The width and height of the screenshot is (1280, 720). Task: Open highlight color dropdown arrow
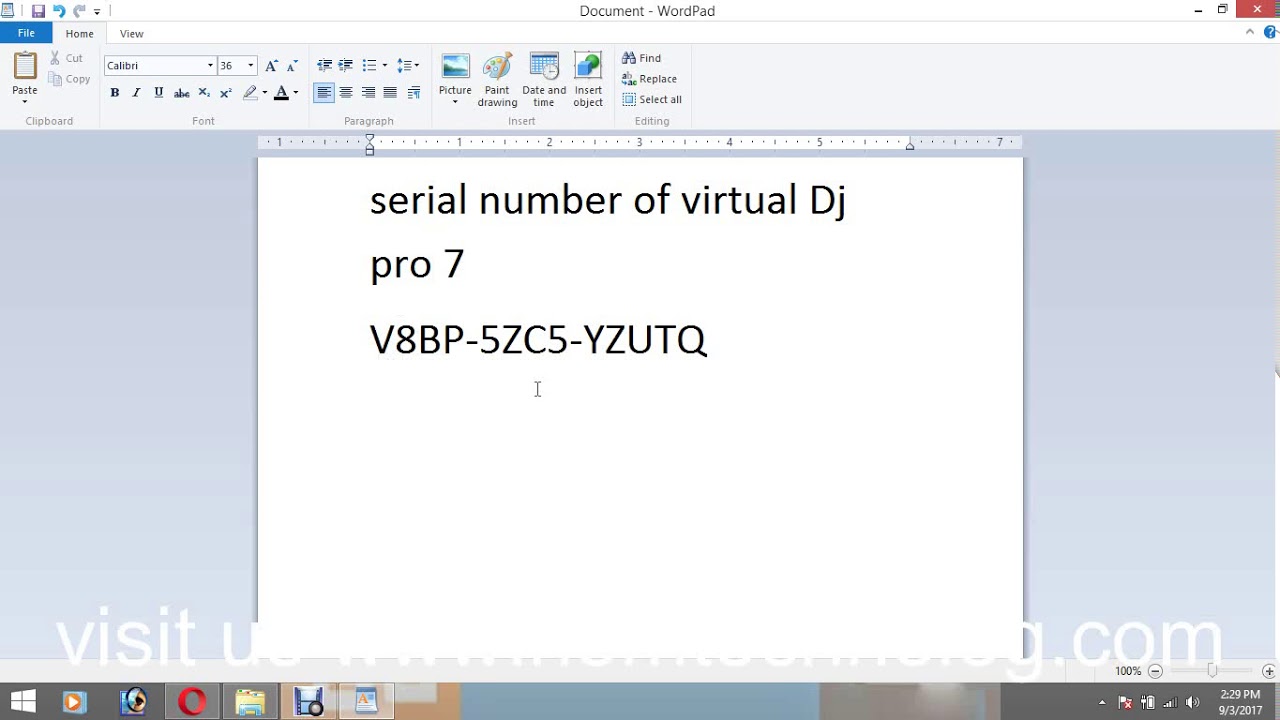tap(265, 93)
